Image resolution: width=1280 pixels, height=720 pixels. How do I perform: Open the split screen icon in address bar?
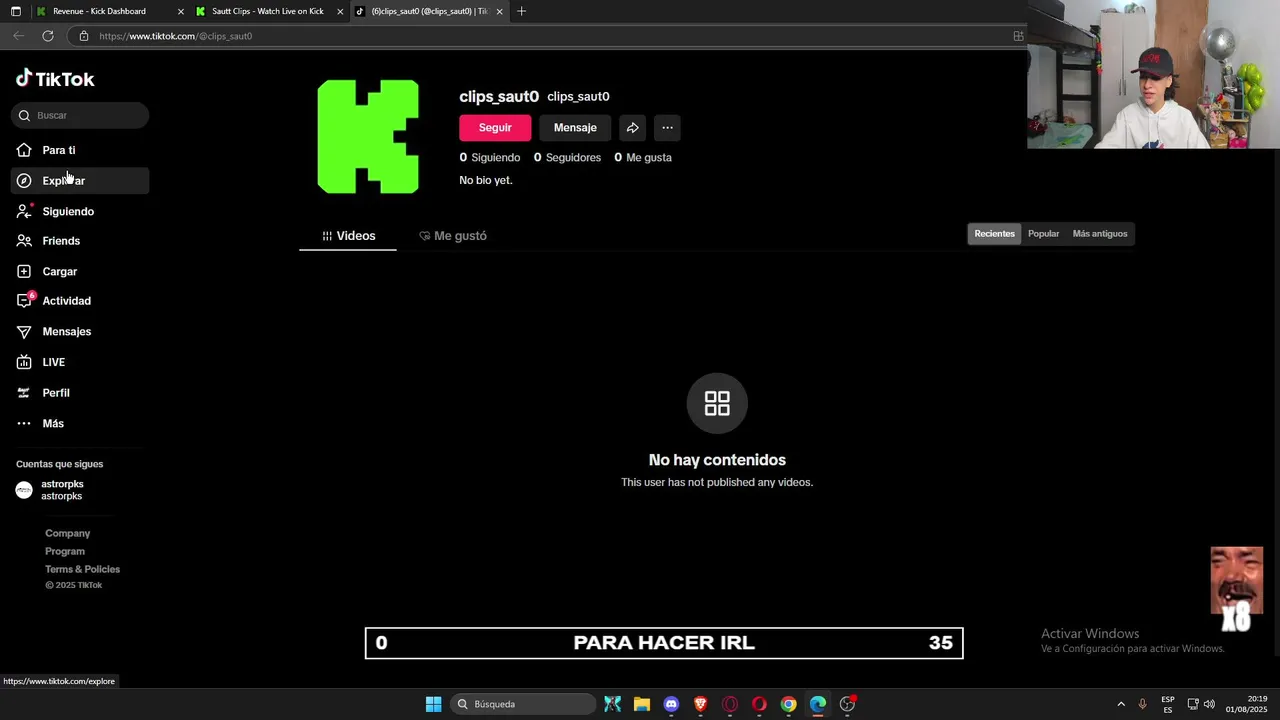1018,36
